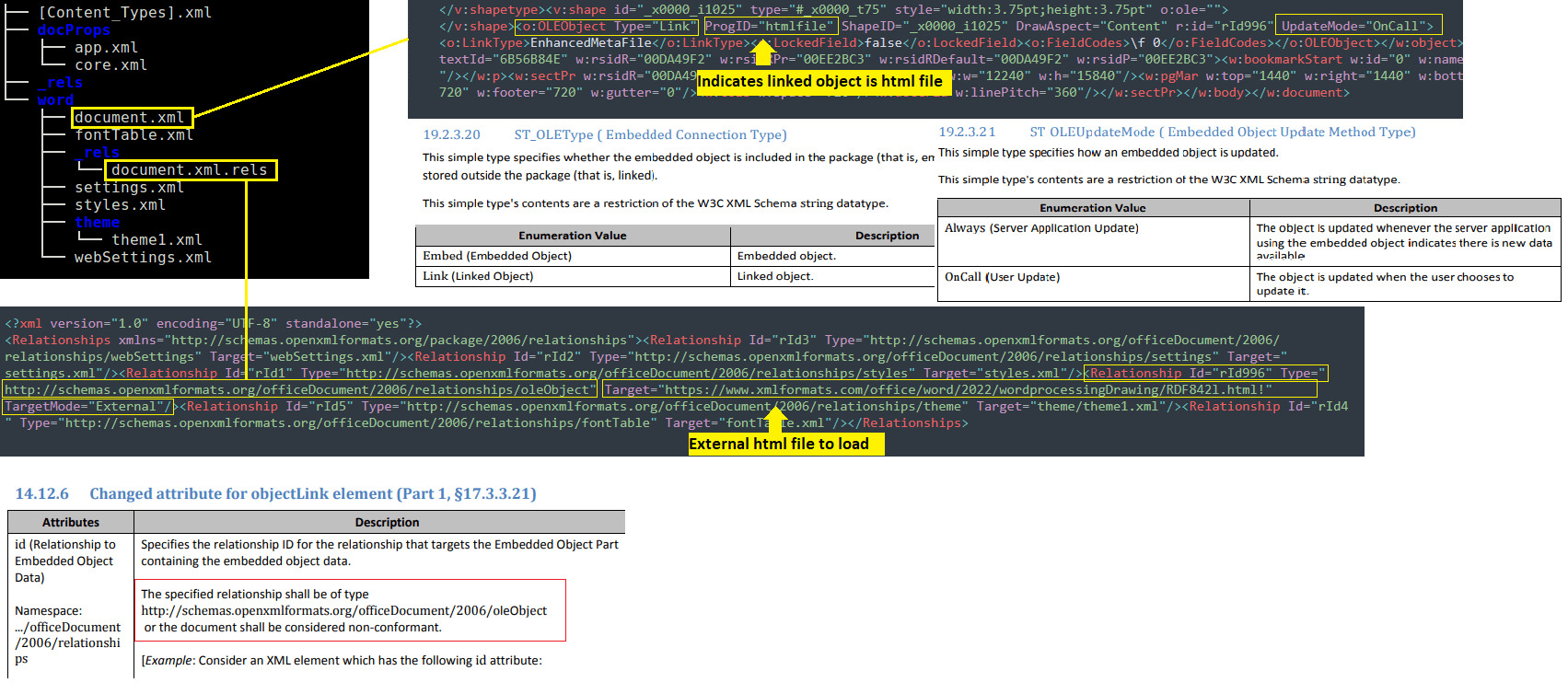Click the highlighted UpdateMode="OnCall" attribute
The image size is (1568, 694).
coord(1359,27)
